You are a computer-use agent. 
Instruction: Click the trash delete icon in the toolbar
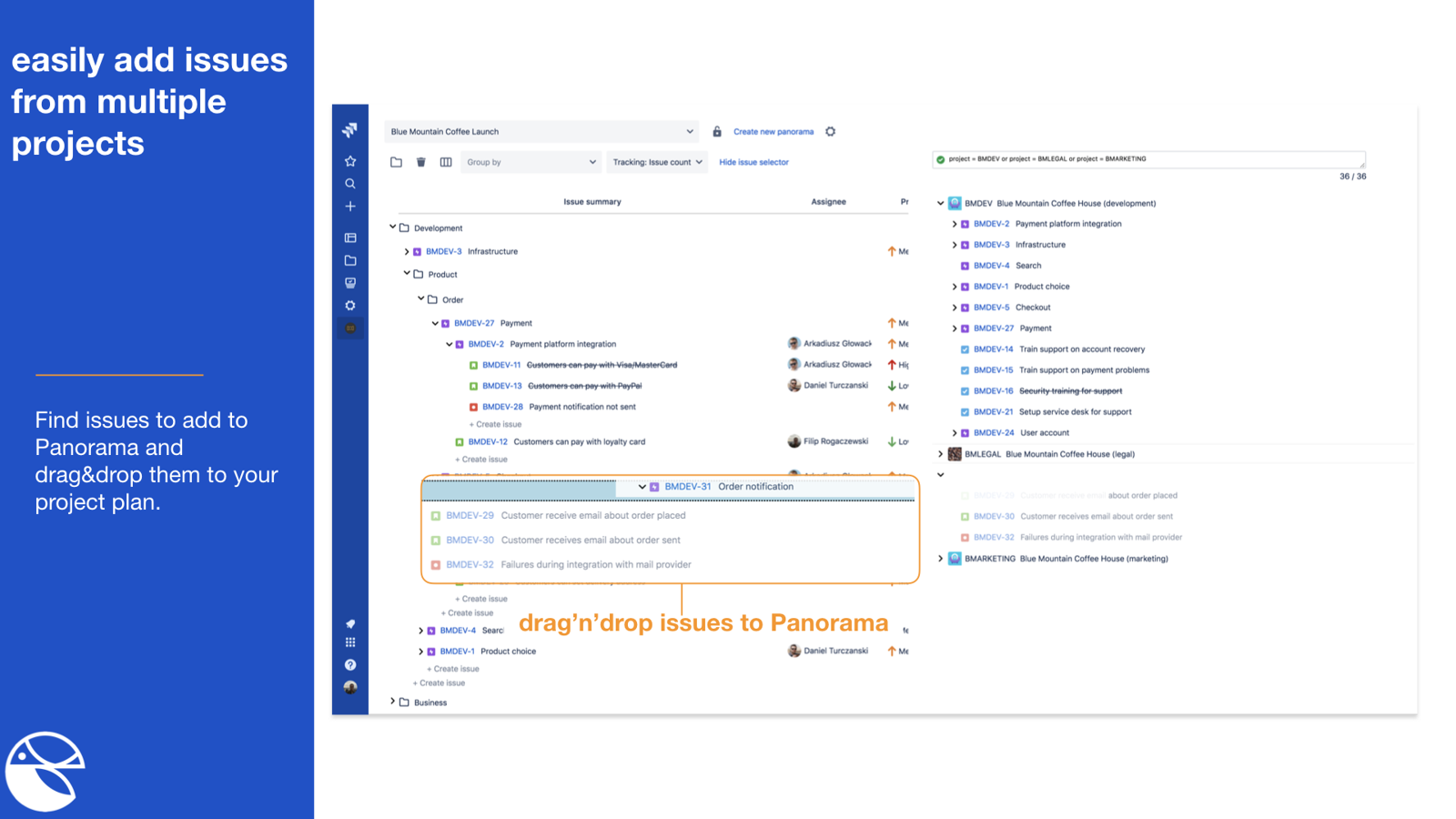click(x=420, y=162)
